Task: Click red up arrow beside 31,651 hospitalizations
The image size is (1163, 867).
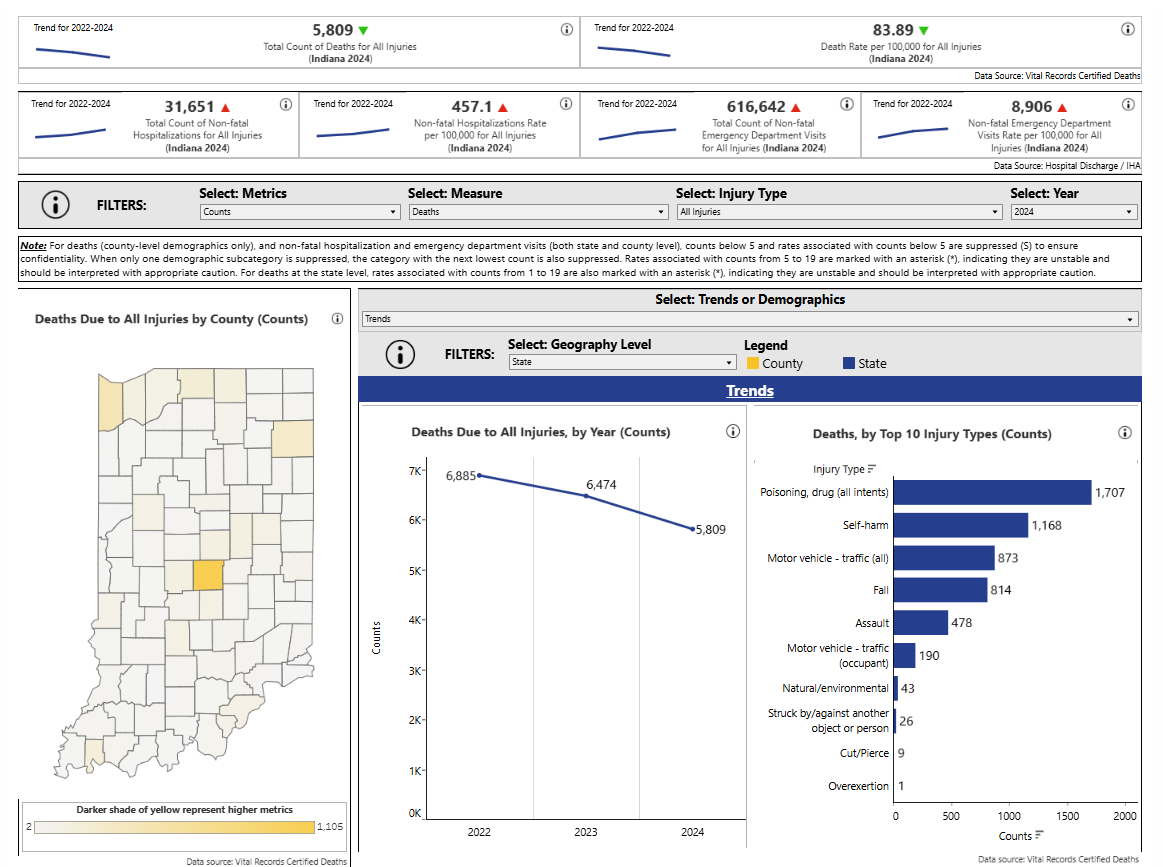Action: tap(225, 108)
